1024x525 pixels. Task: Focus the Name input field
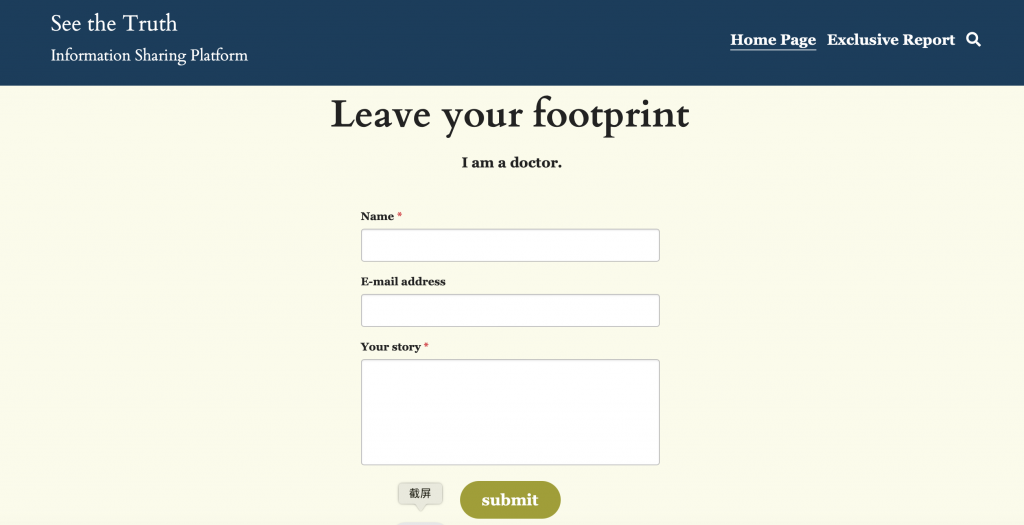pyautogui.click(x=510, y=245)
